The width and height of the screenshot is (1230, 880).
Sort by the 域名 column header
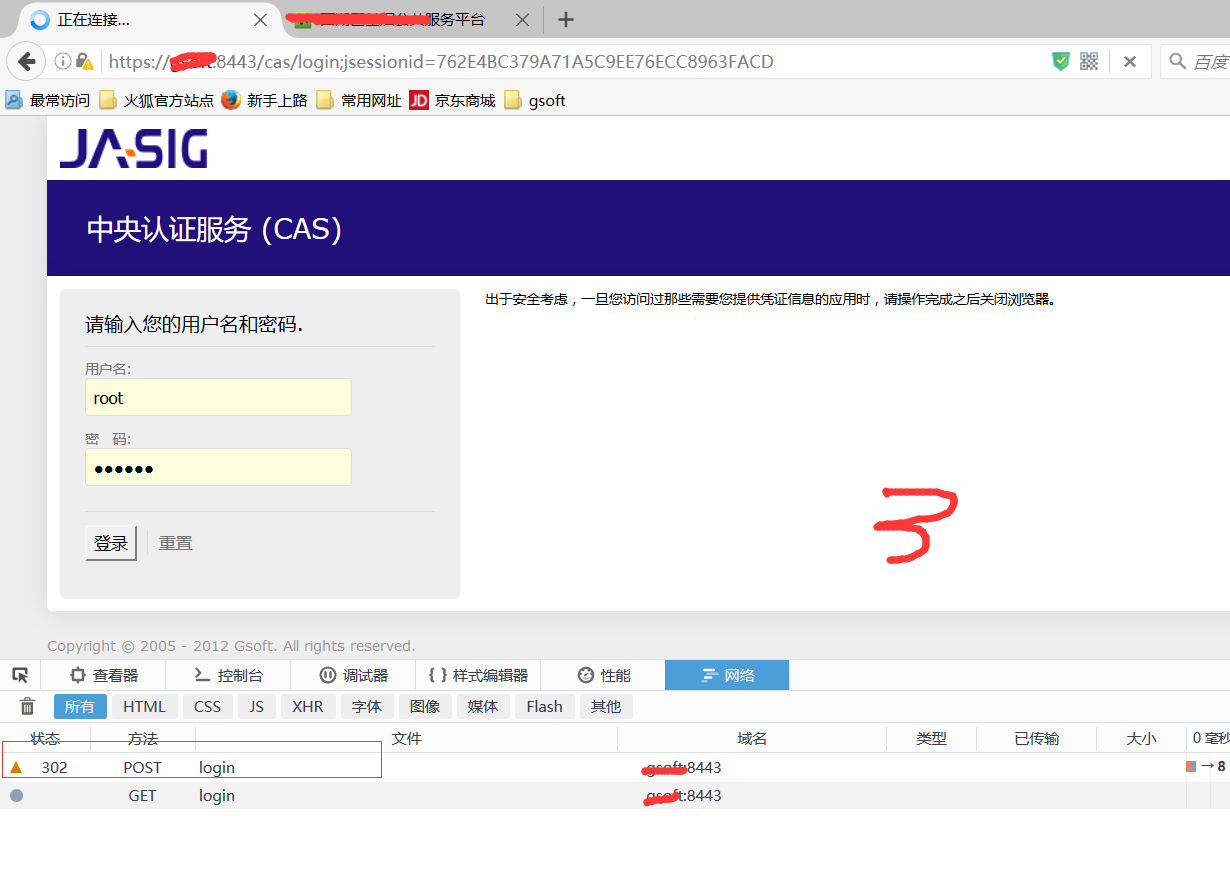pyautogui.click(x=752, y=738)
